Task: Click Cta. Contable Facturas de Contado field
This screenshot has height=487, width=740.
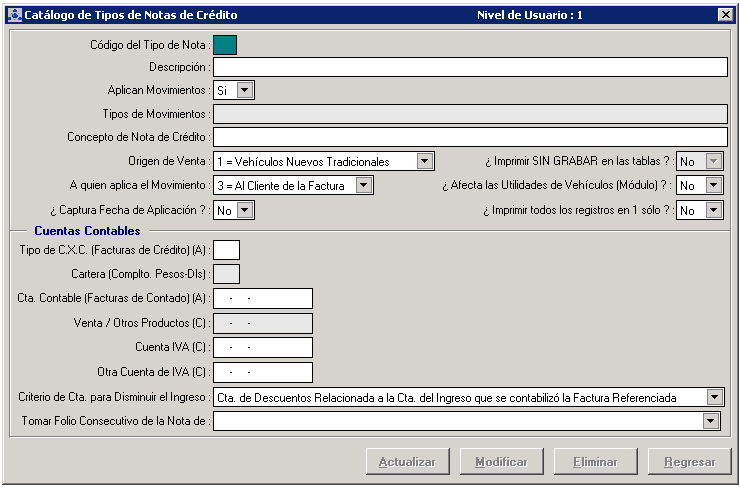Action: [263, 298]
